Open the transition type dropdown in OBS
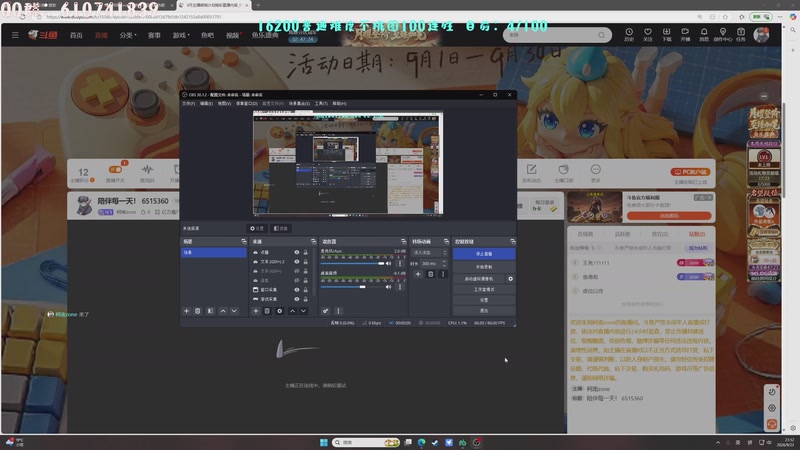 pos(429,253)
